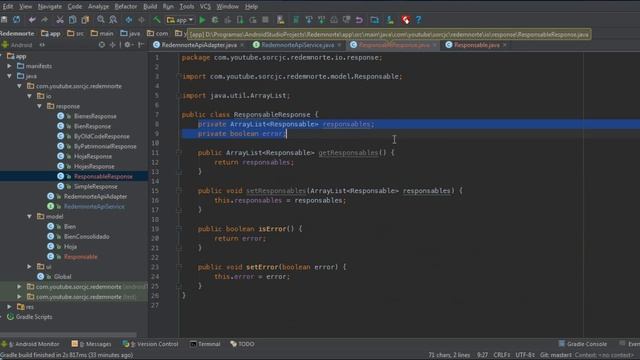Click the Undo arrow in the toolbar
Screen dimensions: 640x360
(x=32, y=20)
